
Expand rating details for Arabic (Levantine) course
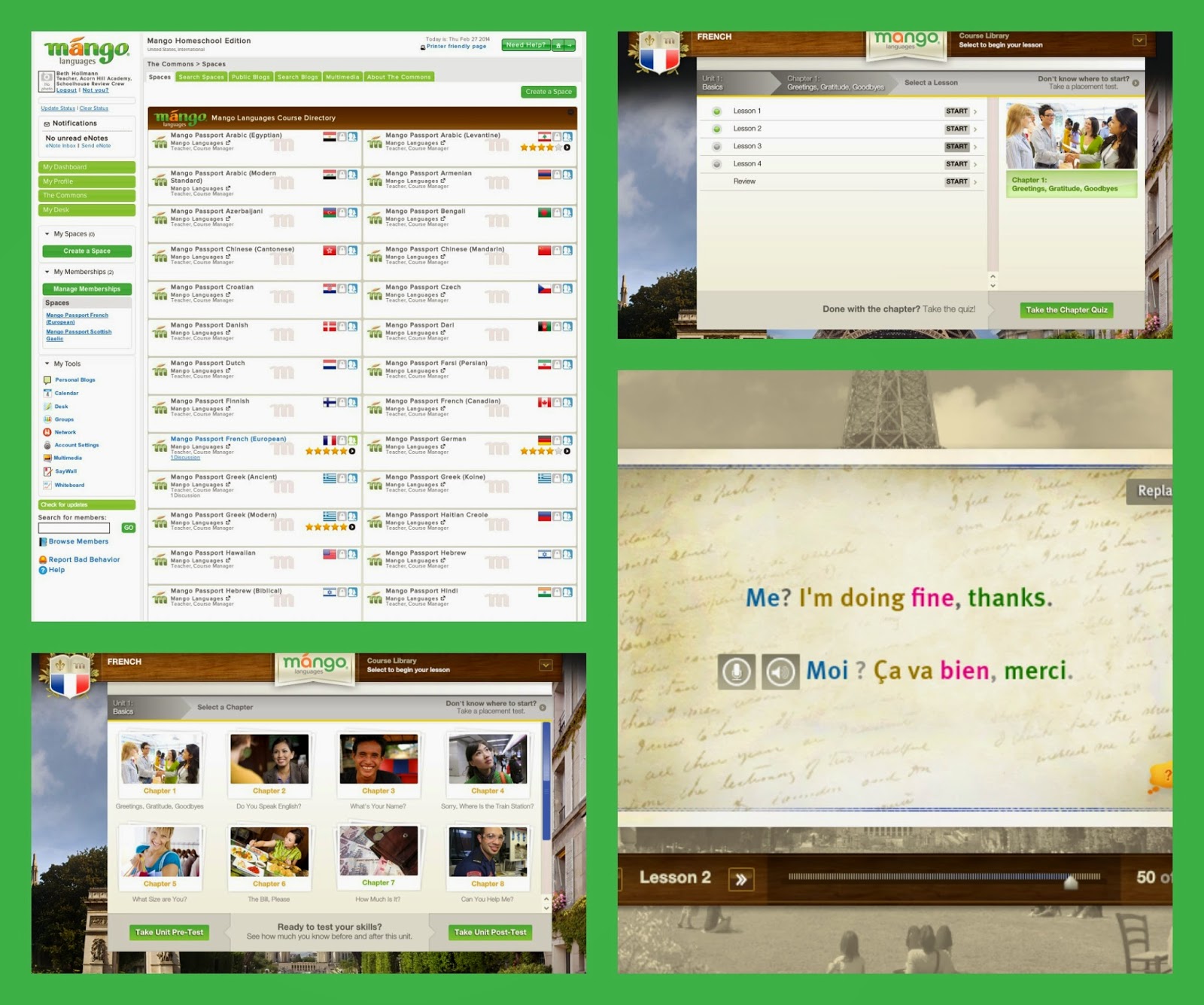coord(567,148)
